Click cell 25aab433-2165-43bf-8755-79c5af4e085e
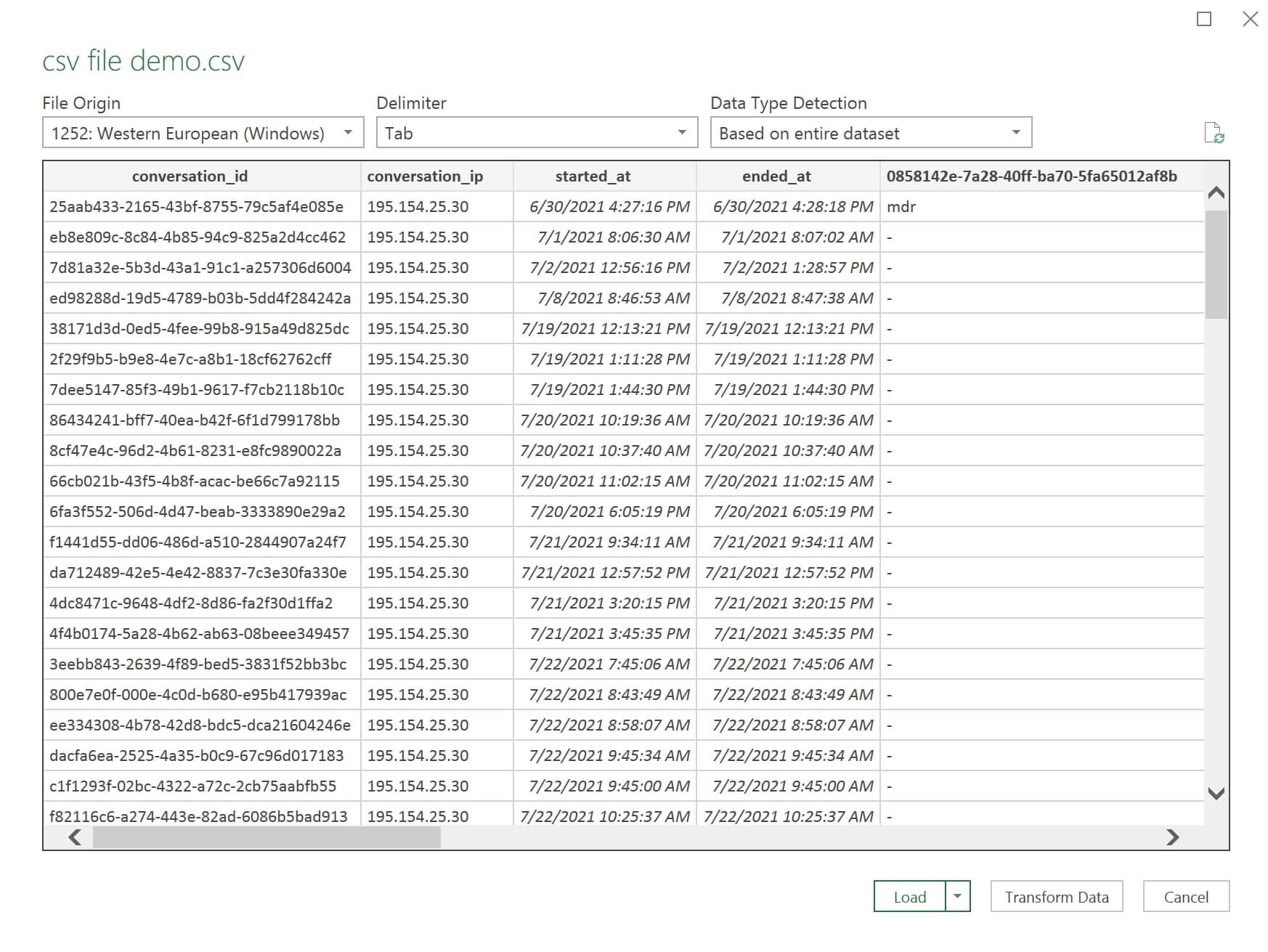1268x952 pixels. [202, 207]
